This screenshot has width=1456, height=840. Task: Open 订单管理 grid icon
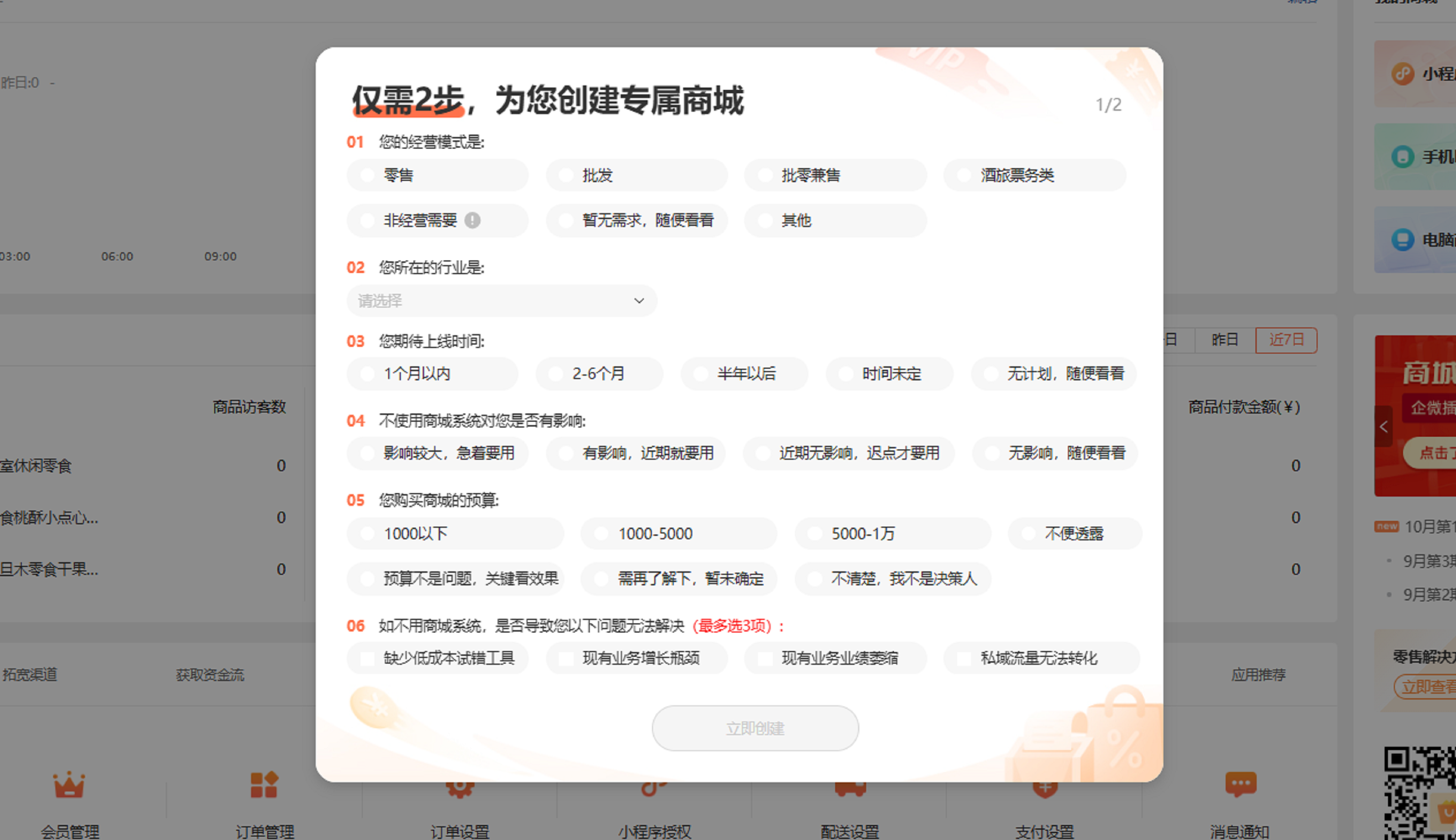coord(264,785)
